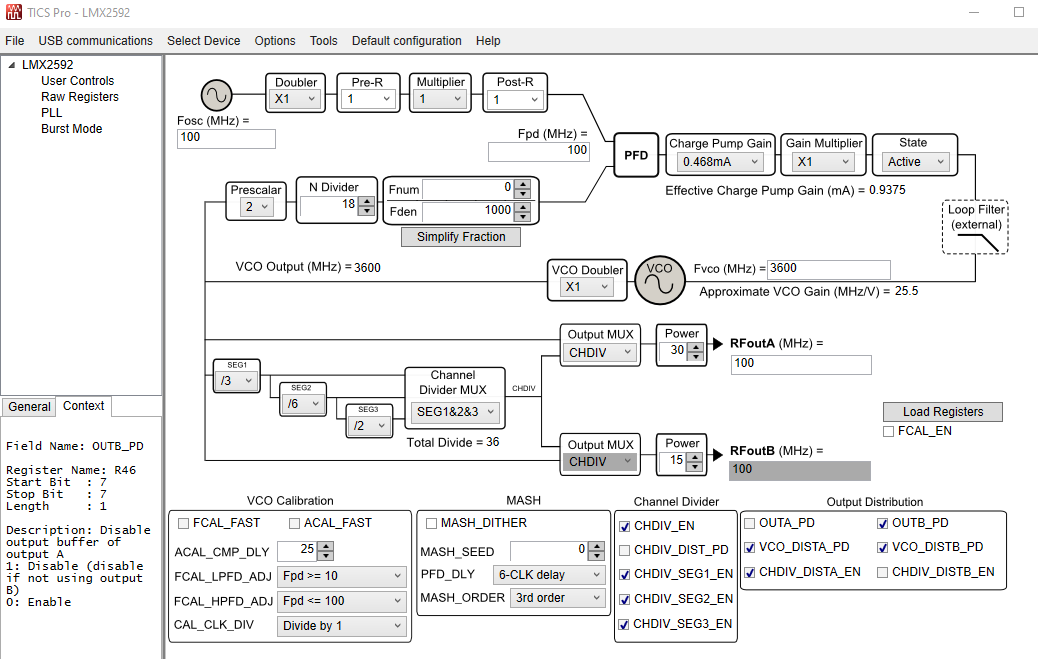This screenshot has width=1038, height=659.
Task: Click the Fosc oscillator sine-wave symbol
Action: [x=216, y=95]
